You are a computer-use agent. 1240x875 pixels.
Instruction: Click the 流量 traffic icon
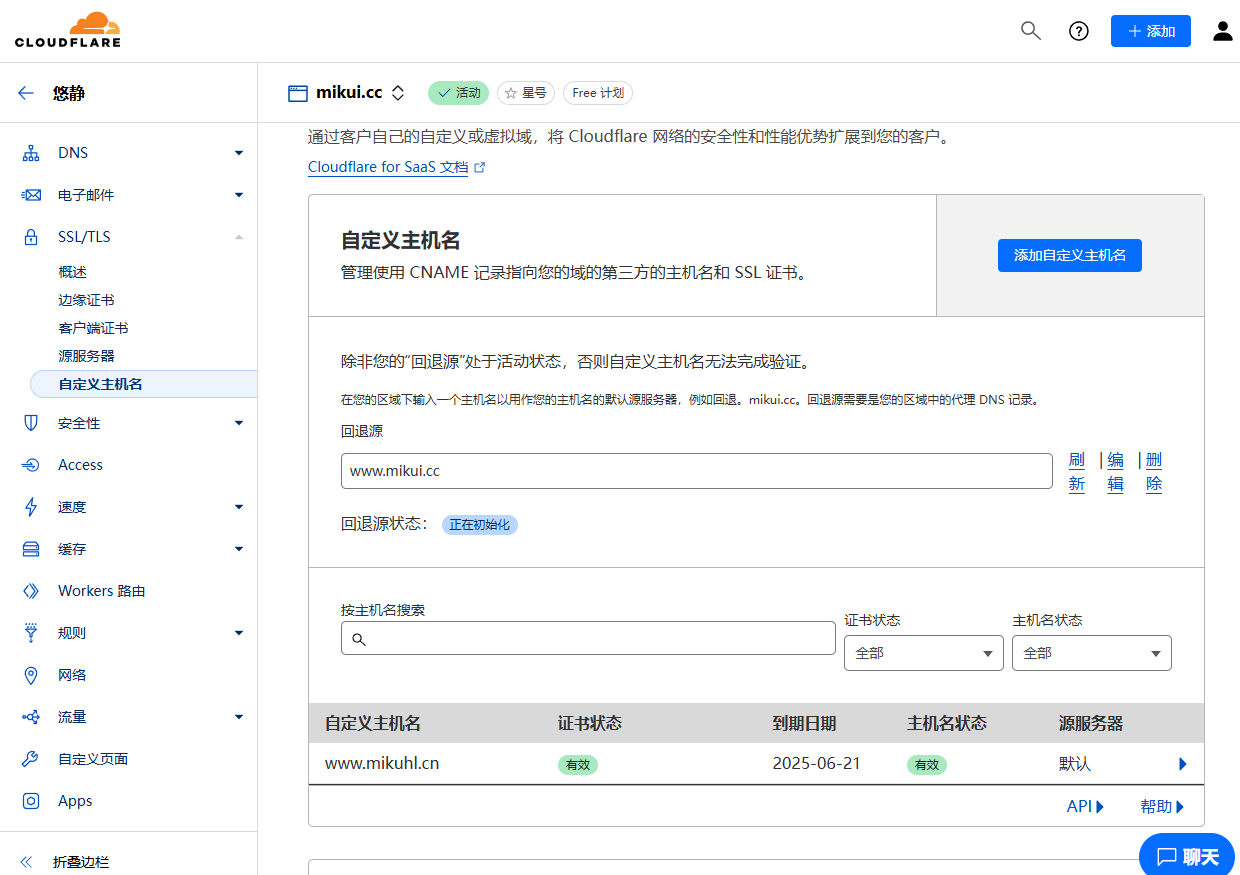tap(31, 717)
